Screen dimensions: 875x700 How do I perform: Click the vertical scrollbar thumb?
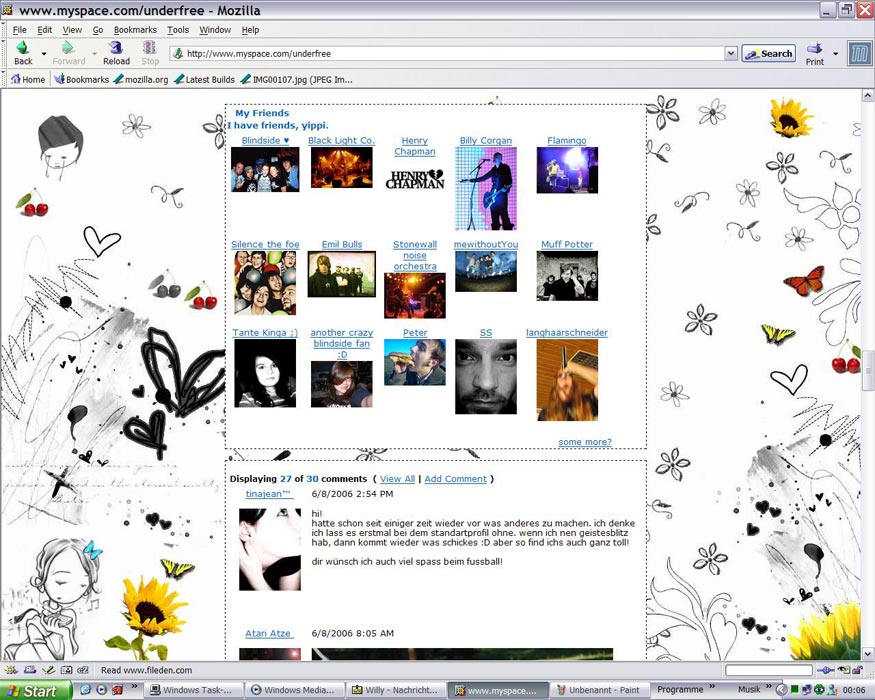coord(868,370)
